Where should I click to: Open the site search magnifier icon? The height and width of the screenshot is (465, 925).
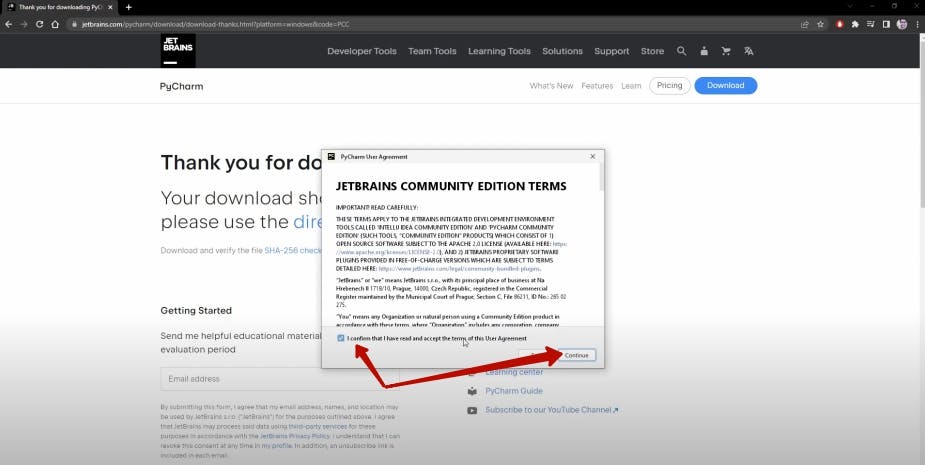(681, 51)
